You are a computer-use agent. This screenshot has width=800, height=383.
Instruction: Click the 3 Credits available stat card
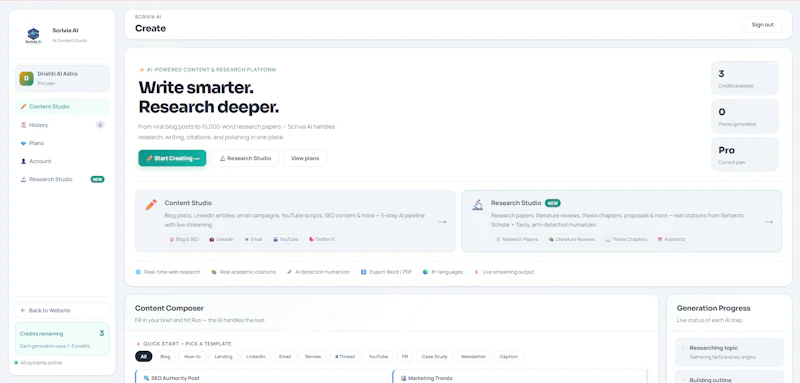pos(745,78)
